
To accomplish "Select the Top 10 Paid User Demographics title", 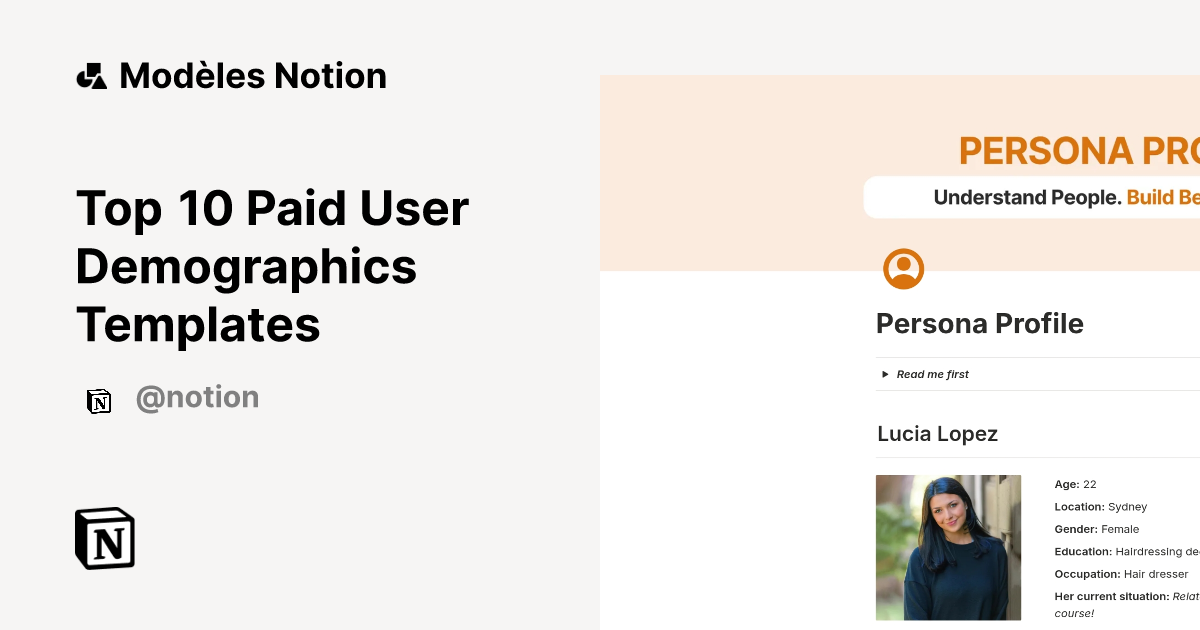I will pyautogui.click(x=272, y=267).
